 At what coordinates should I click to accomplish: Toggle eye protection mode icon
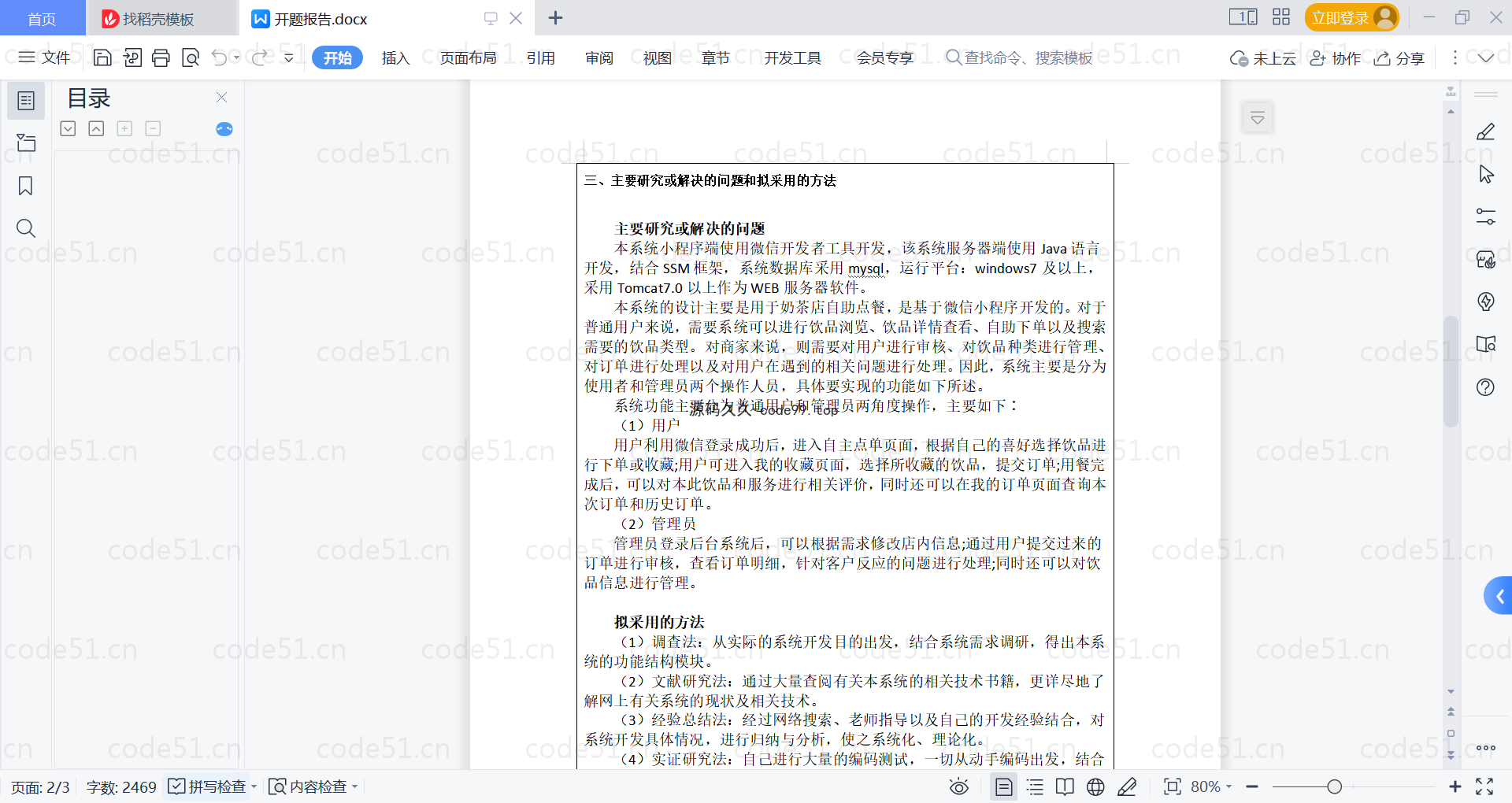click(x=959, y=786)
